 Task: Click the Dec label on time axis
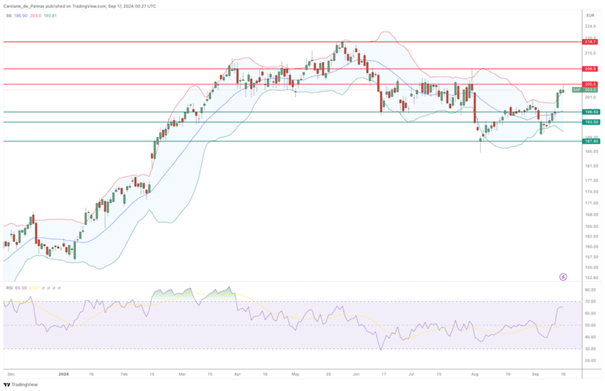[x=11, y=374]
